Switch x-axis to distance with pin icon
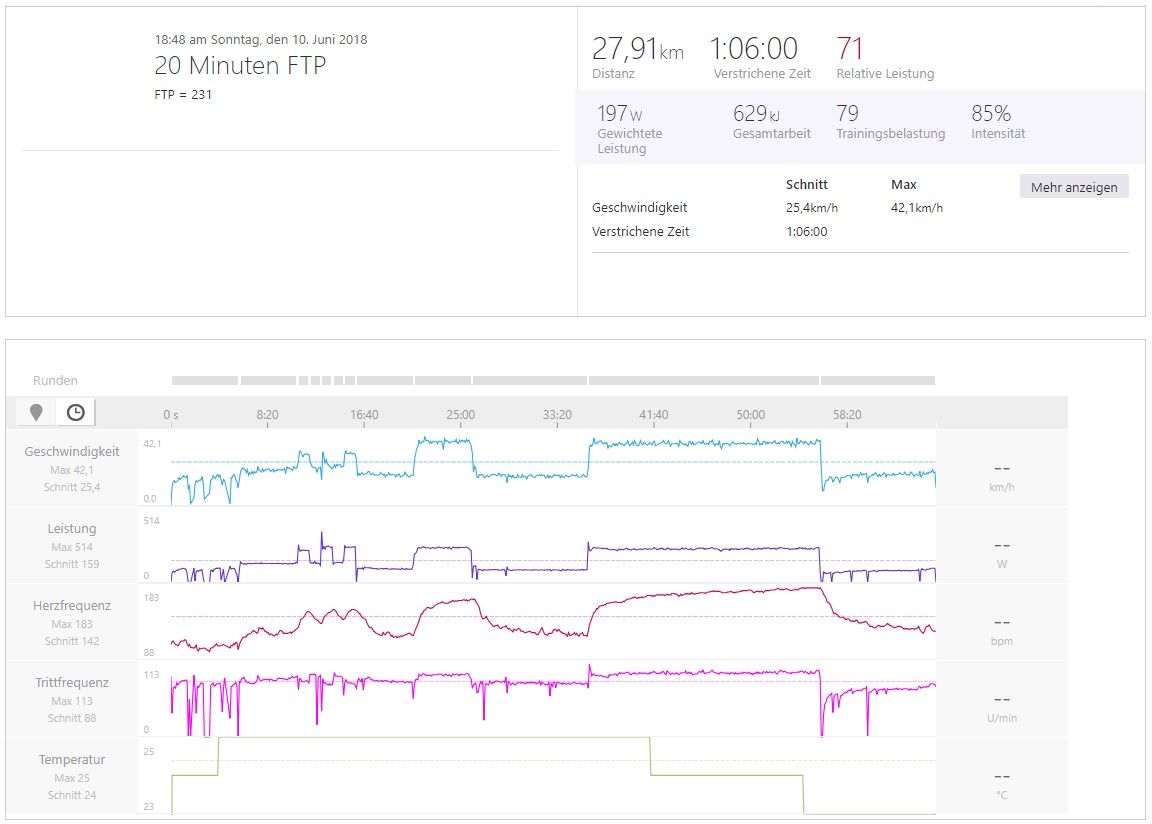 37,412
